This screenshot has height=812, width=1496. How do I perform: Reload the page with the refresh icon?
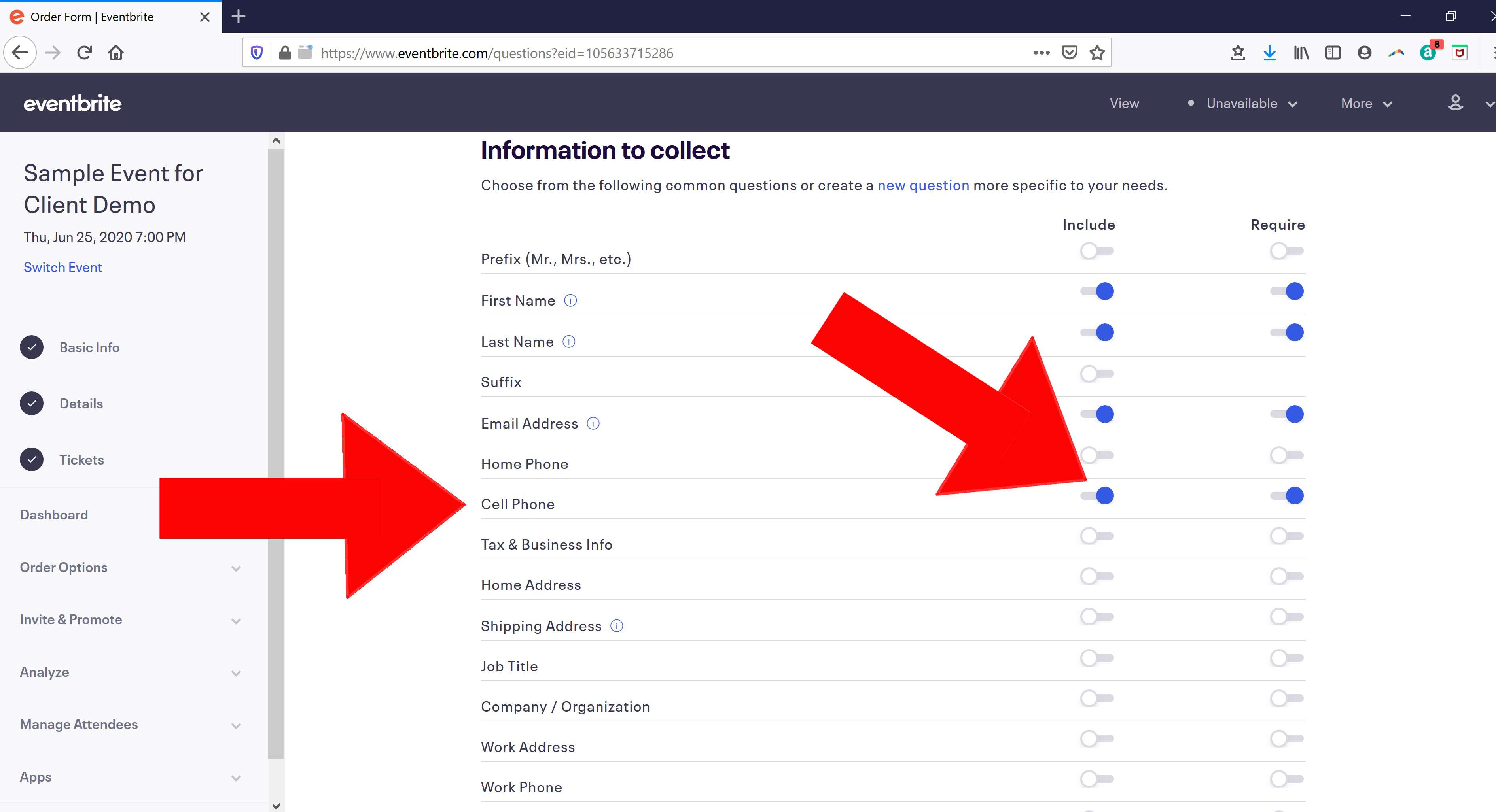85,53
